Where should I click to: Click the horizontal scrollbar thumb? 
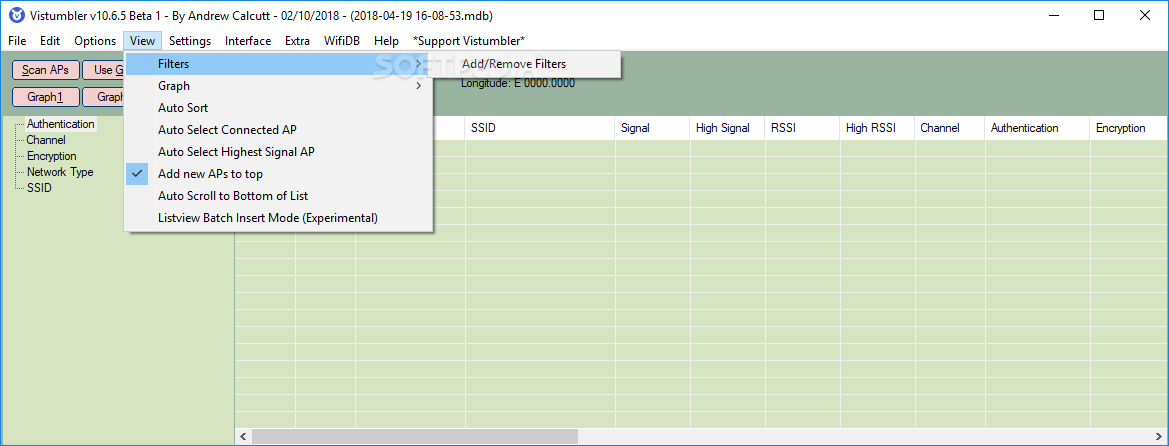[x=415, y=436]
